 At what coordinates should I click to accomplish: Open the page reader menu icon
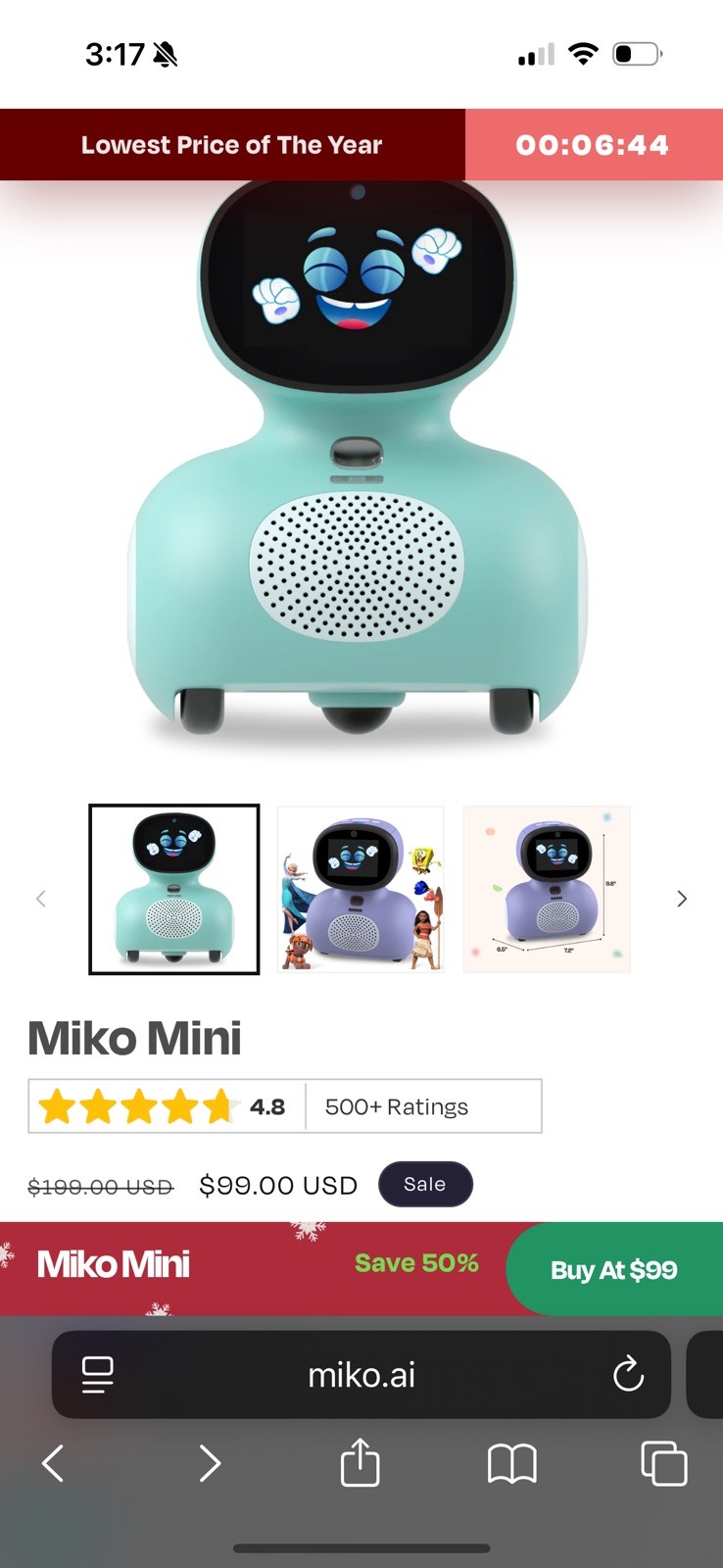tap(97, 1375)
